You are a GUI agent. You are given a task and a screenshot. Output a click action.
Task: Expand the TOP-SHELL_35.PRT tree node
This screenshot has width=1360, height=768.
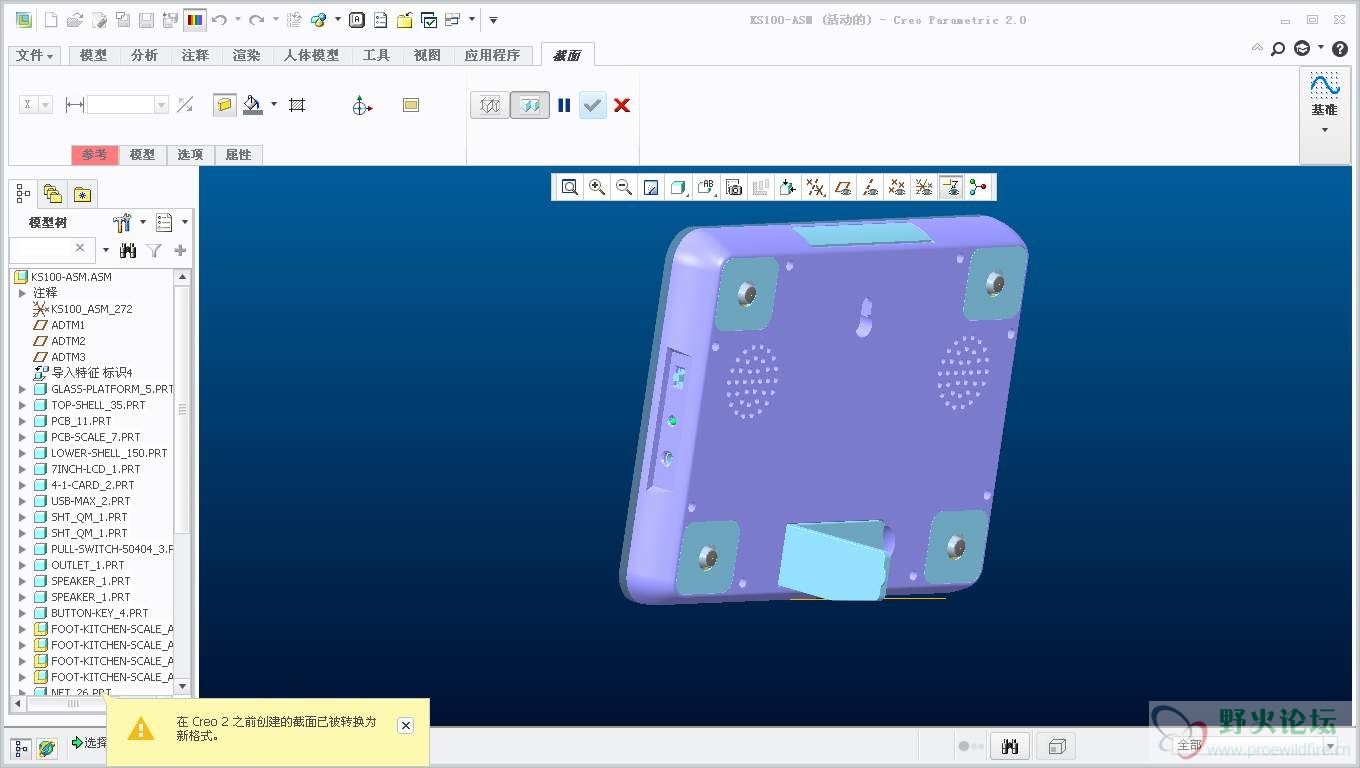click(x=23, y=405)
